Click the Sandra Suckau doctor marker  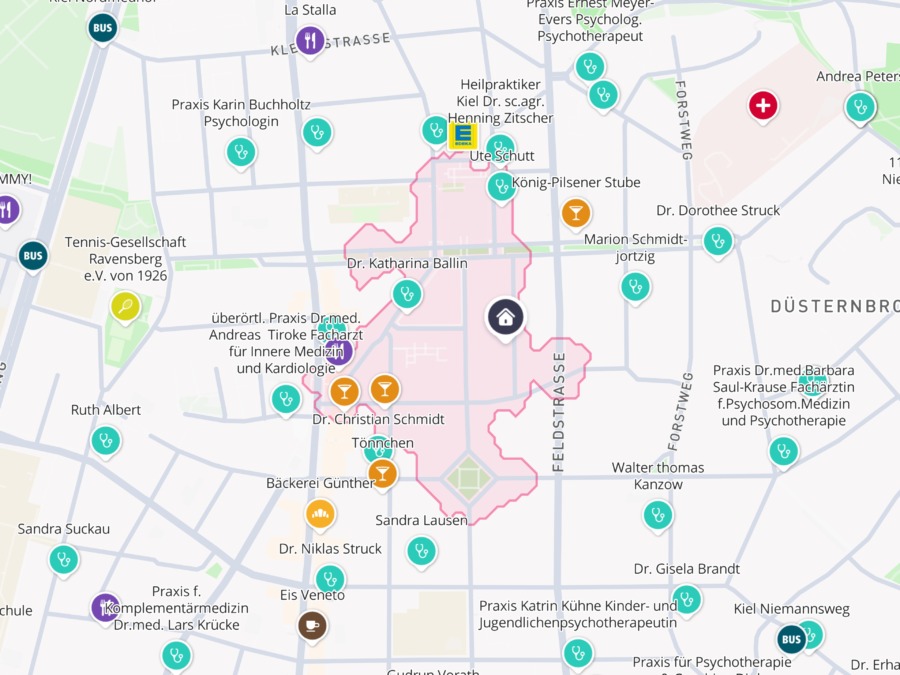pos(64,560)
